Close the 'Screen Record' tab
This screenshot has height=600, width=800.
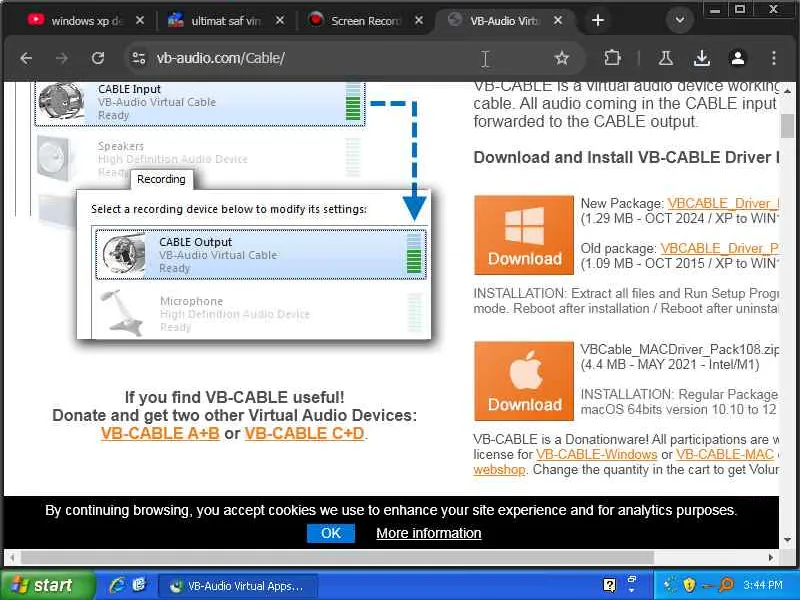pyautogui.click(x=419, y=20)
